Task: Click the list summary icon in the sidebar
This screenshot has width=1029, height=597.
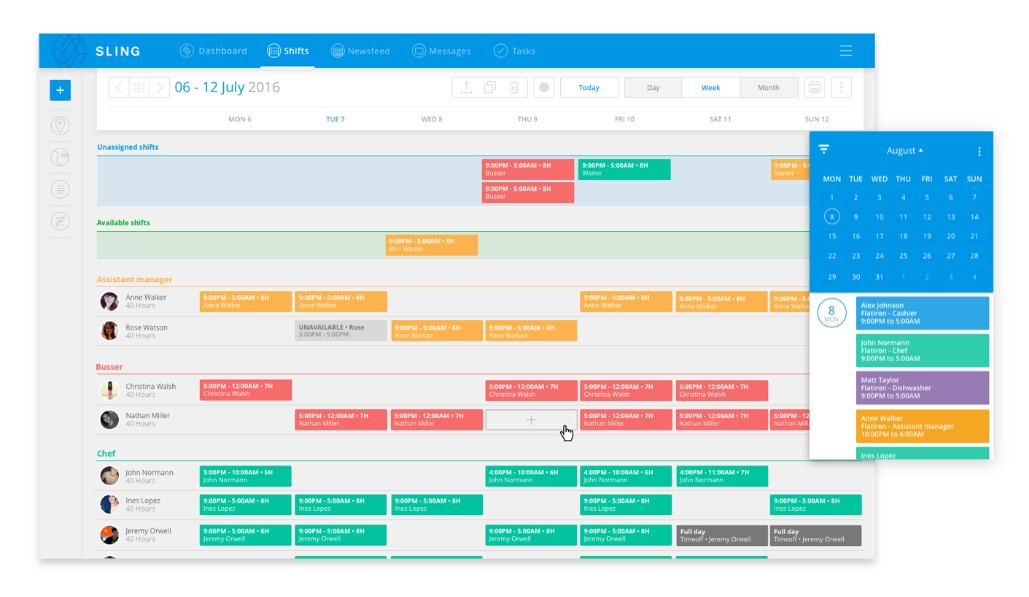Action: pos(60,190)
